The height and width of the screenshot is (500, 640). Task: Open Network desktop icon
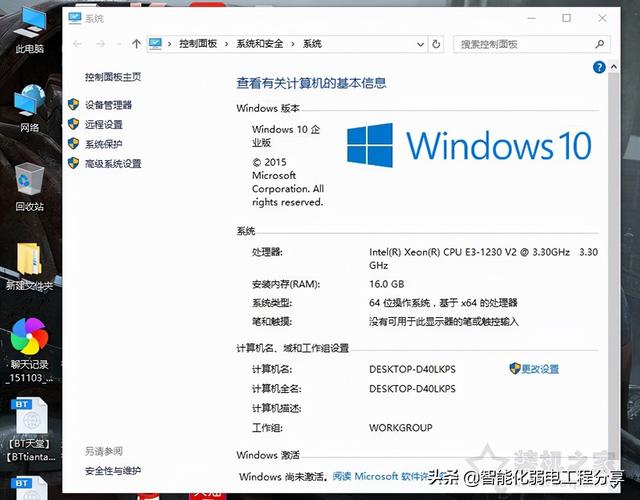tap(29, 108)
